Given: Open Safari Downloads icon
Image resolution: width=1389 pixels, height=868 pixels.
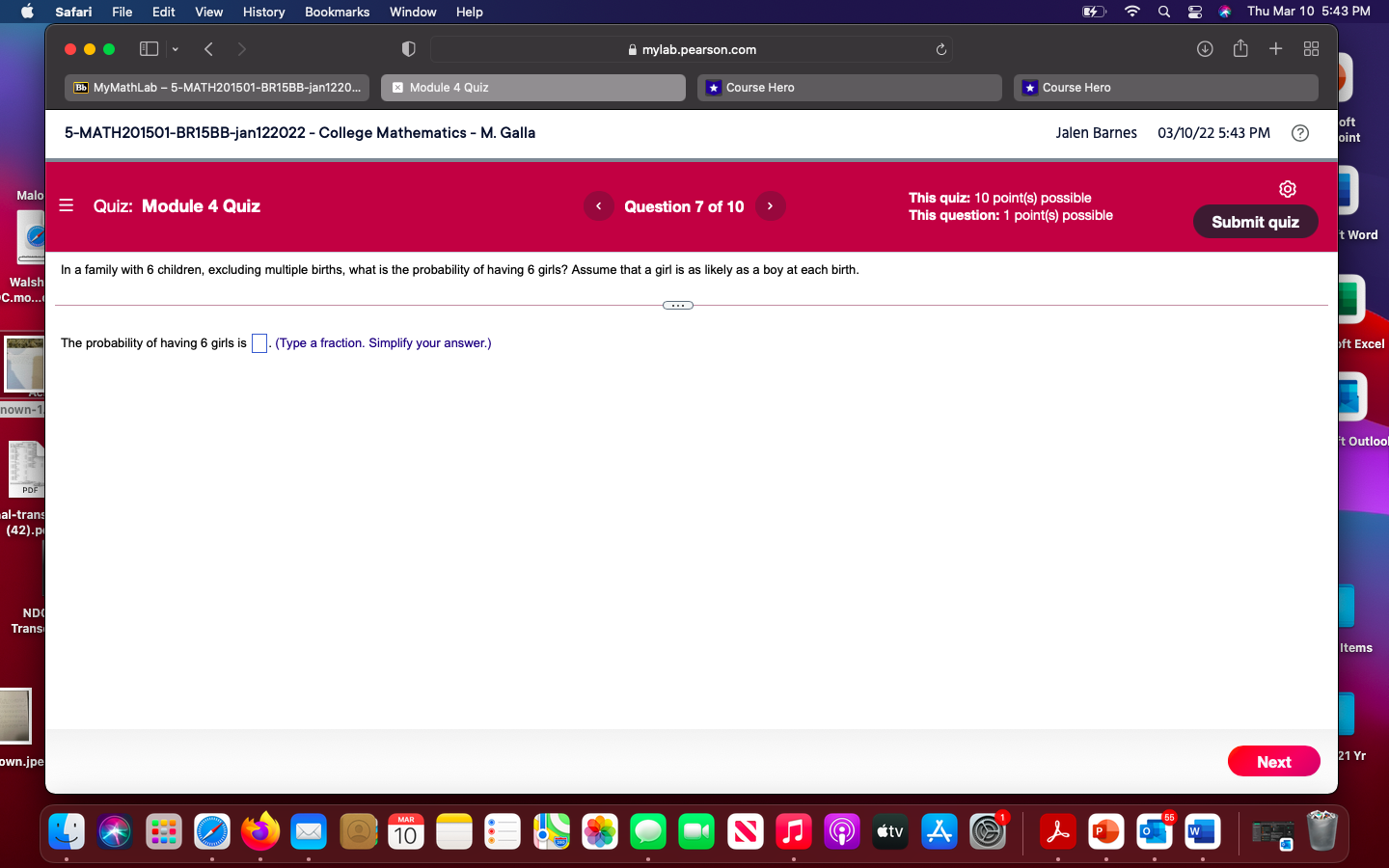Looking at the screenshot, I should tap(1205, 48).
